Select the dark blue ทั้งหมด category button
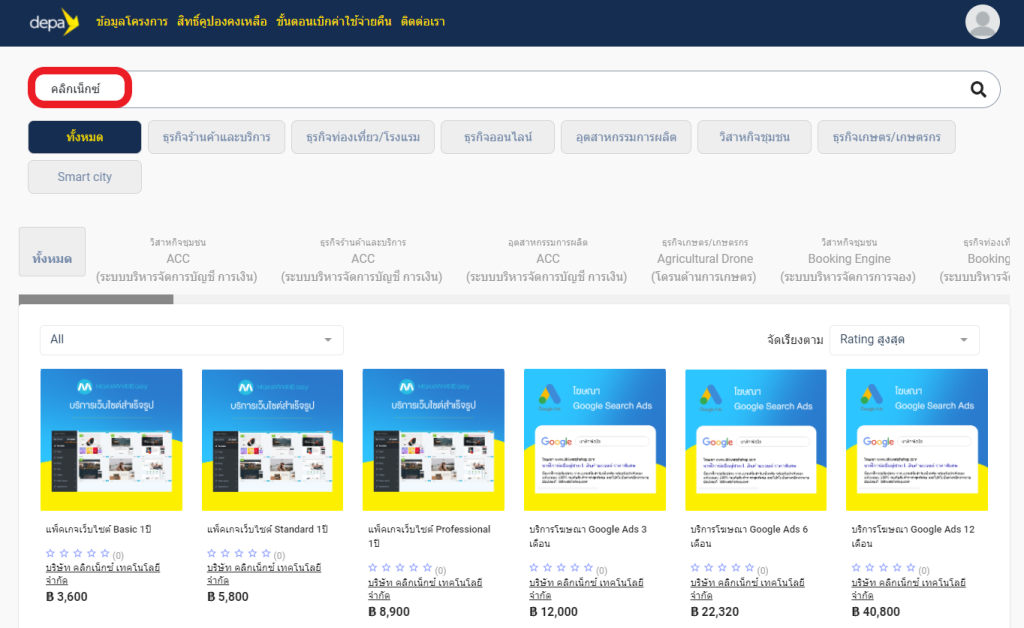Viewport: 1024px width, 628px height. [x=85, y=137]
